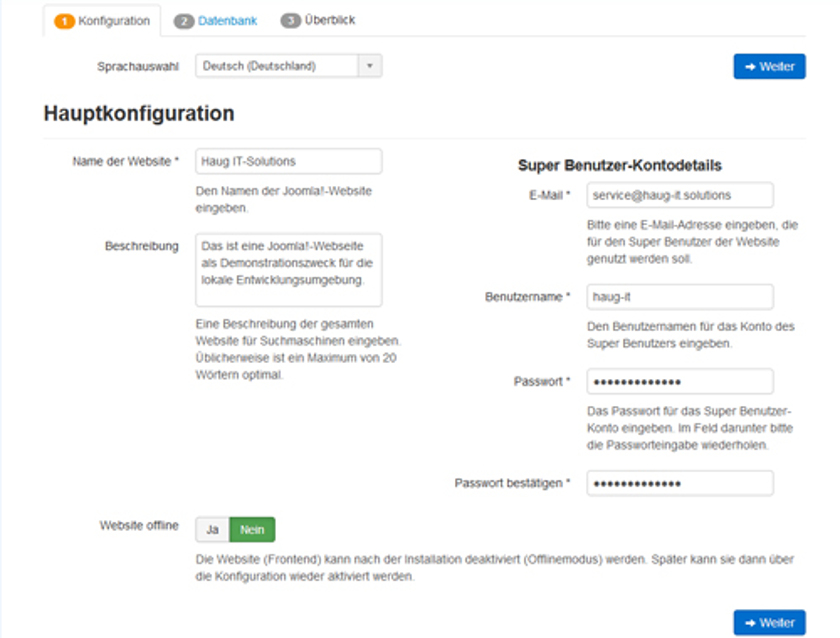
Task: Focus the Name der Website field
Action: [x=289, y=161]
